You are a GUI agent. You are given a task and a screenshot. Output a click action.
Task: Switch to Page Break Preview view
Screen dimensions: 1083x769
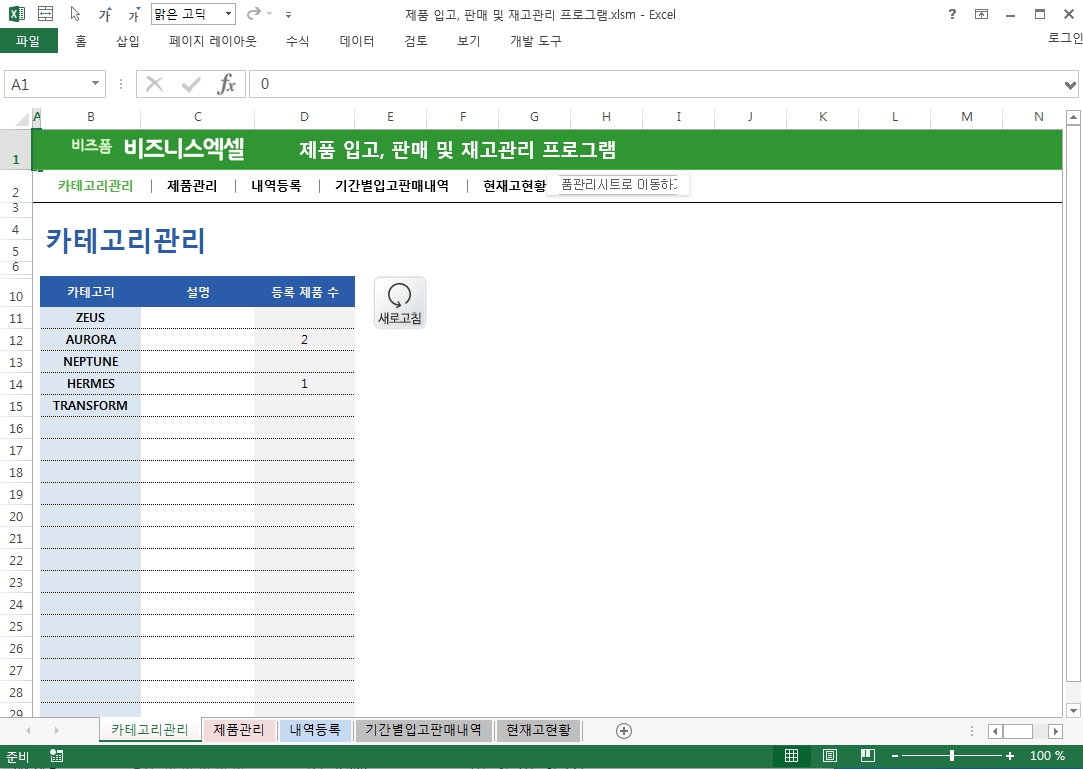[x=867, y=756]
